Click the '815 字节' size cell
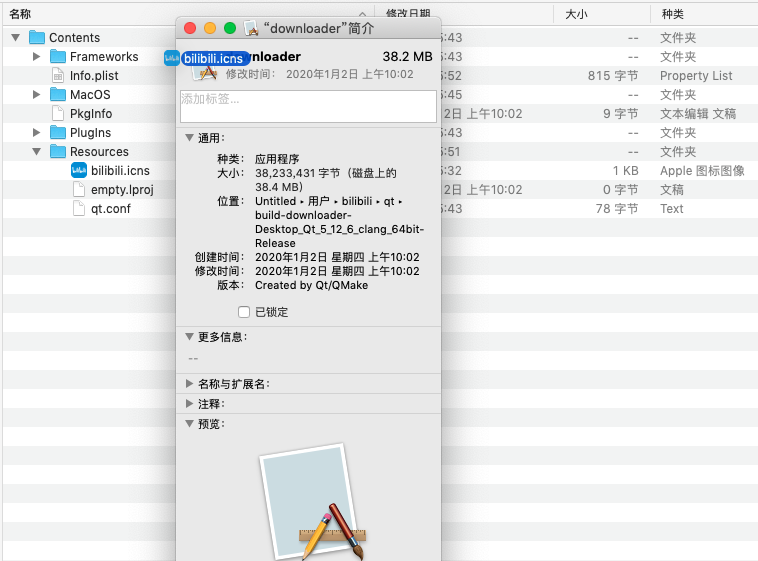 click(613, 75)
